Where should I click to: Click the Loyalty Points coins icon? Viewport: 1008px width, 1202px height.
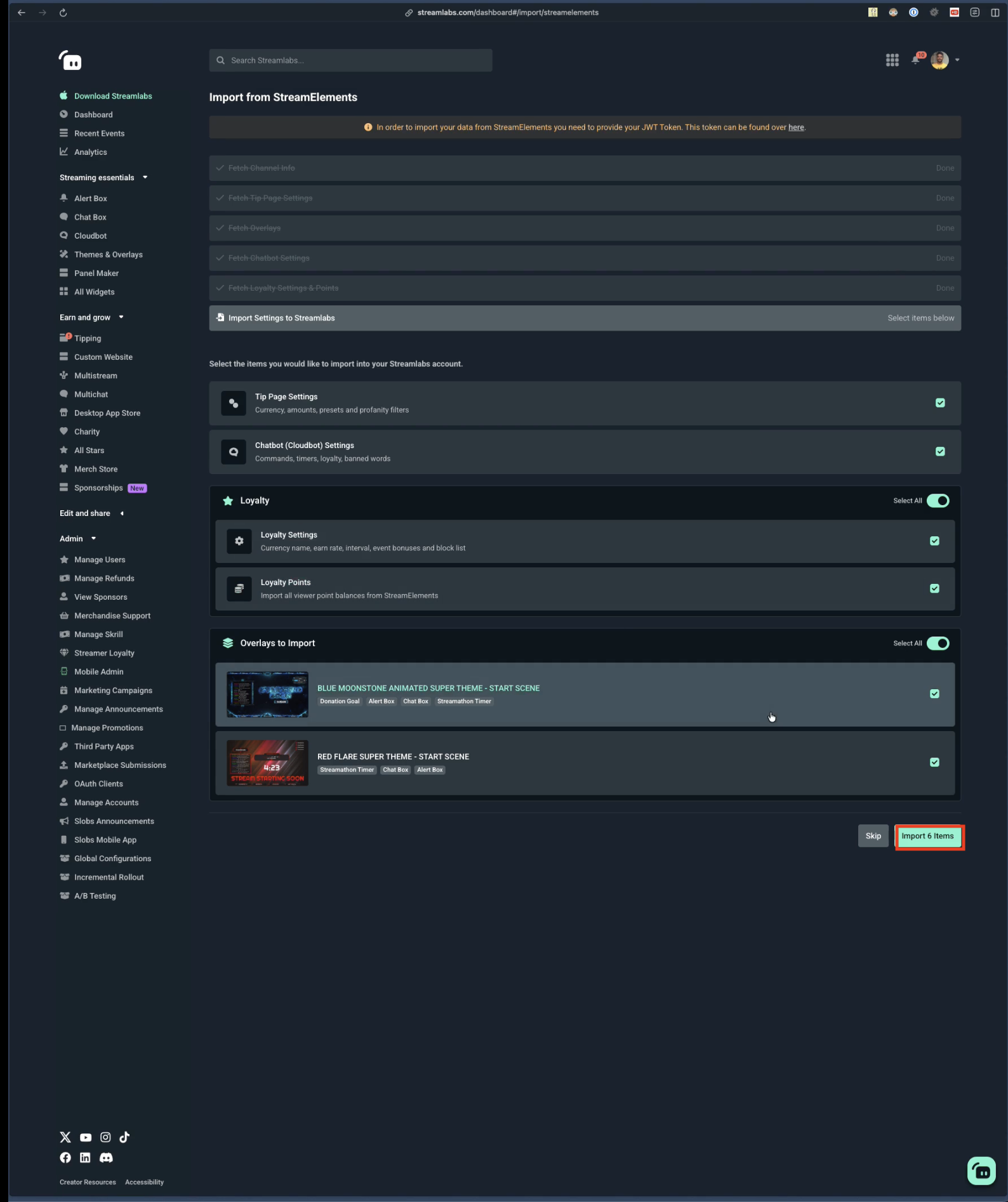[x=239, y=589]
